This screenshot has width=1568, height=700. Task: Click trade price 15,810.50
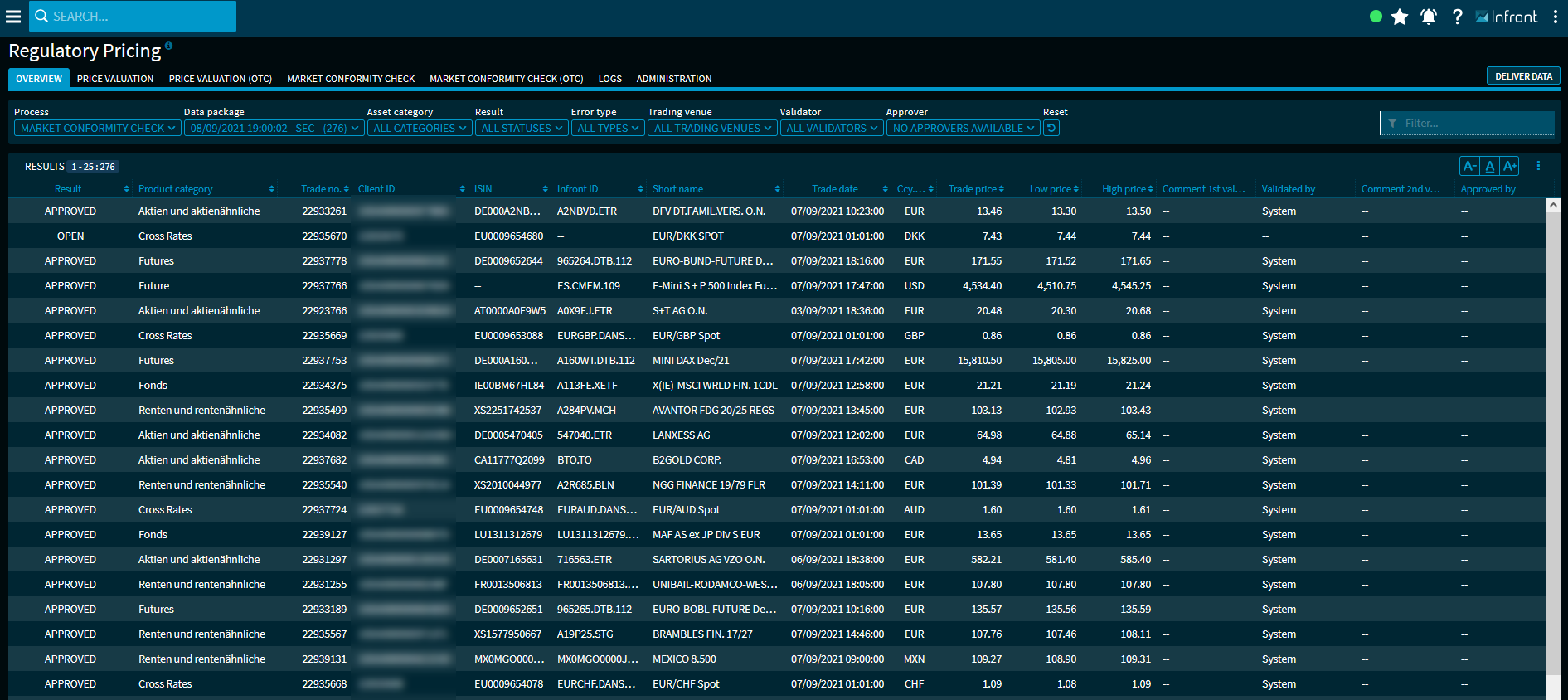coord(979,361)
